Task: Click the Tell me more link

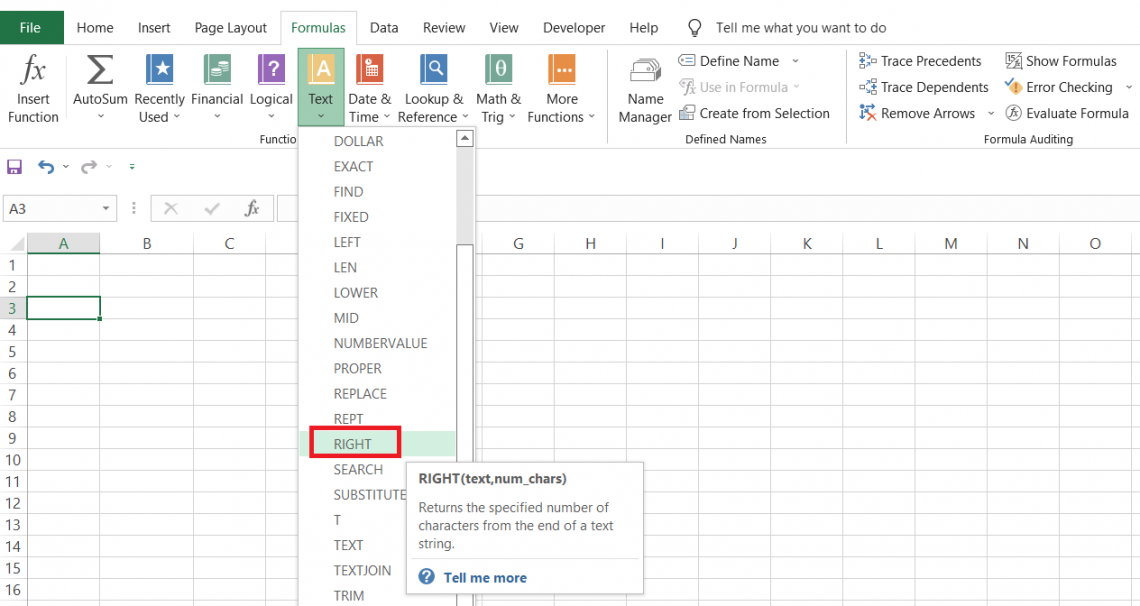Action: pos(484,578)
